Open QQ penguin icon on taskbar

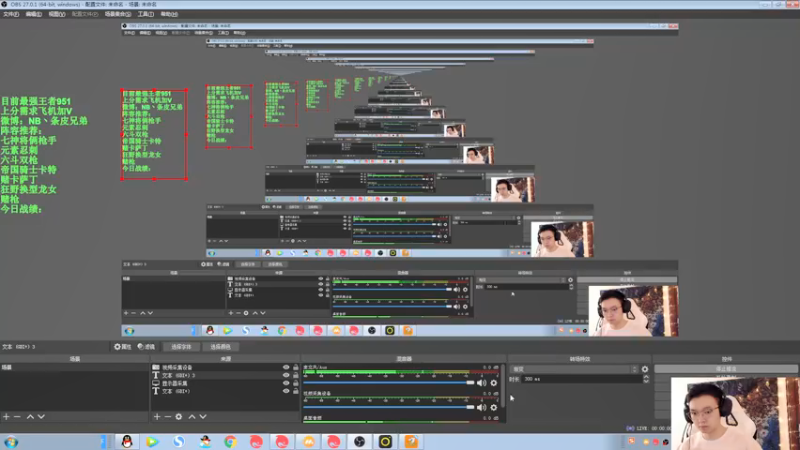[127, 441]
